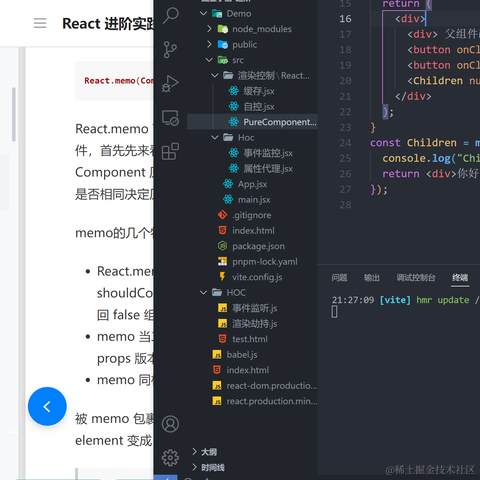Viewport: 480px width, 480px height.
Task: Open pnpm-lock.yaml file
Action: (265, 262)
